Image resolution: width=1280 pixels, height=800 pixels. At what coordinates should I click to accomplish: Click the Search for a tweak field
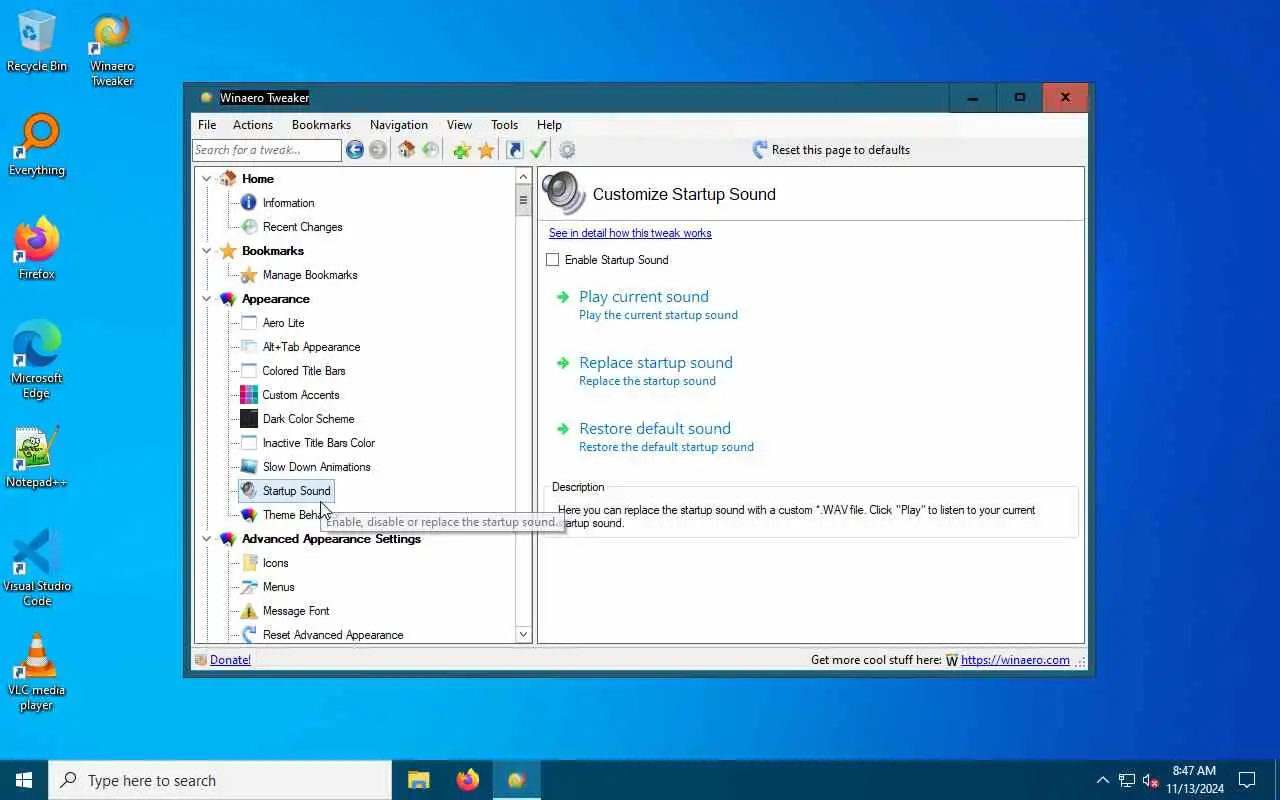point(267,150)
